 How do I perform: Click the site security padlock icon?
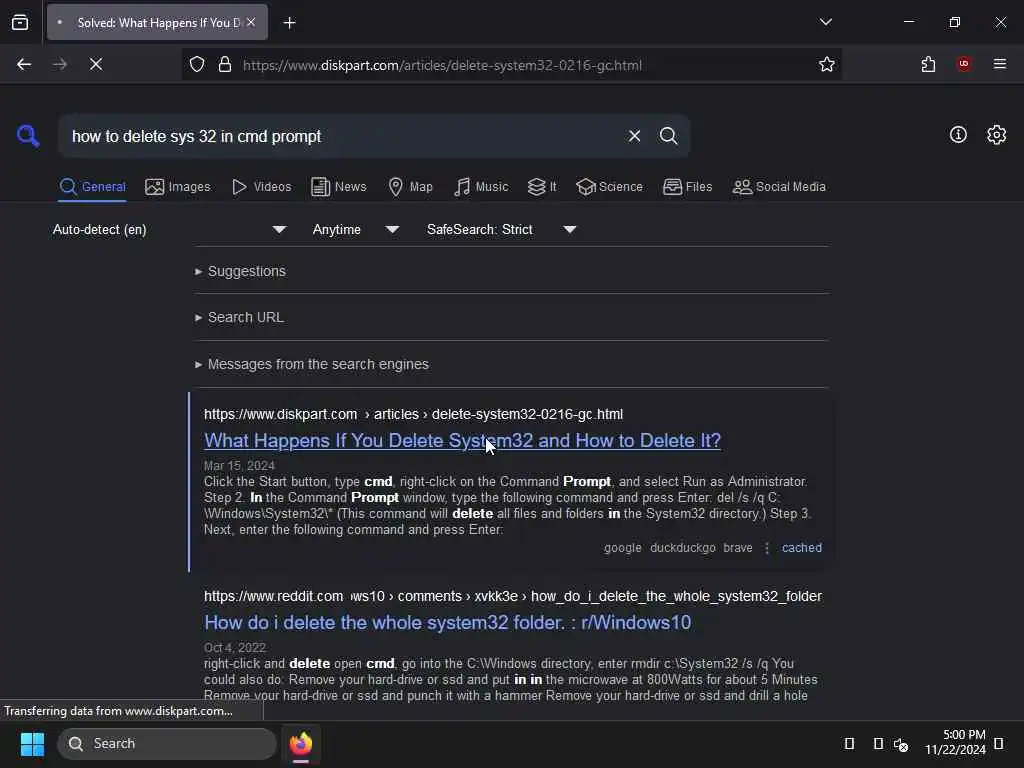click(x=225, y=64)
